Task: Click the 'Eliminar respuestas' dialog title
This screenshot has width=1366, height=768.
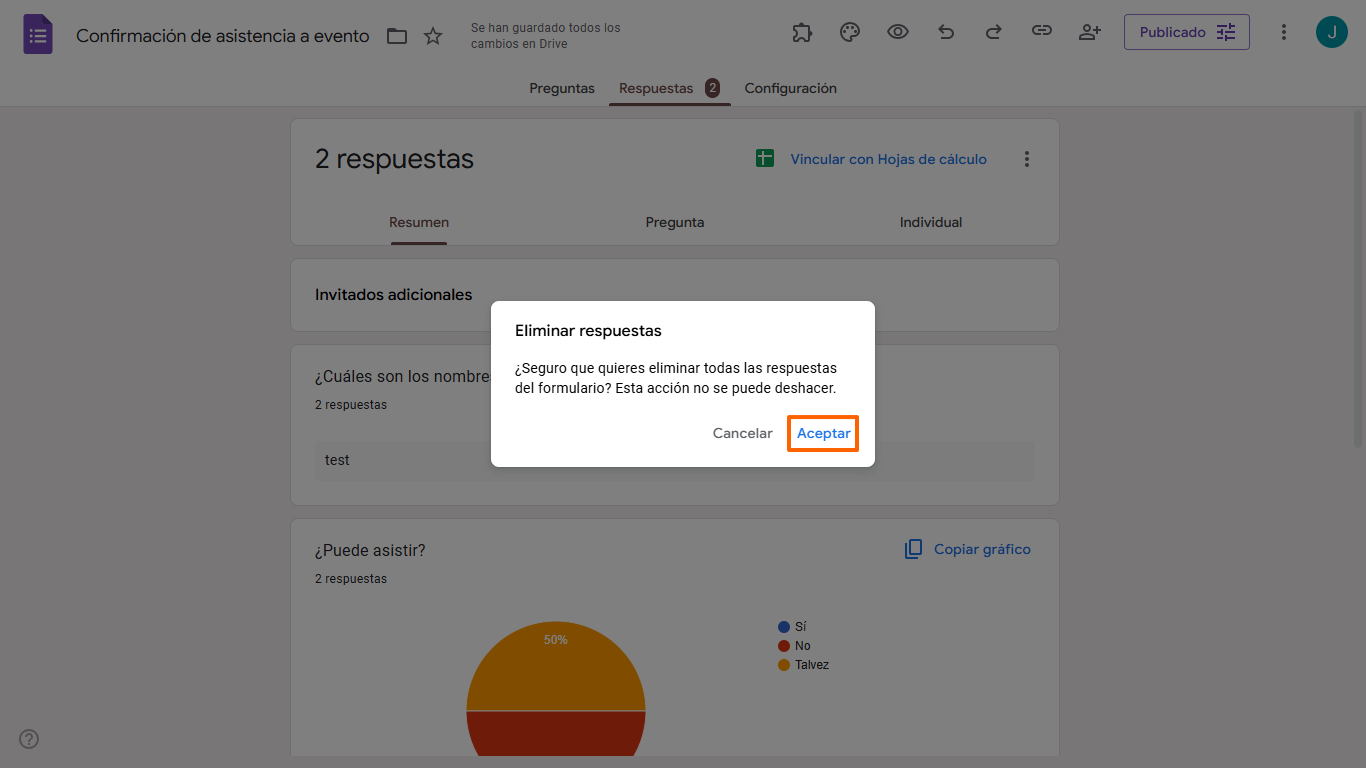Action: [588, 330]
